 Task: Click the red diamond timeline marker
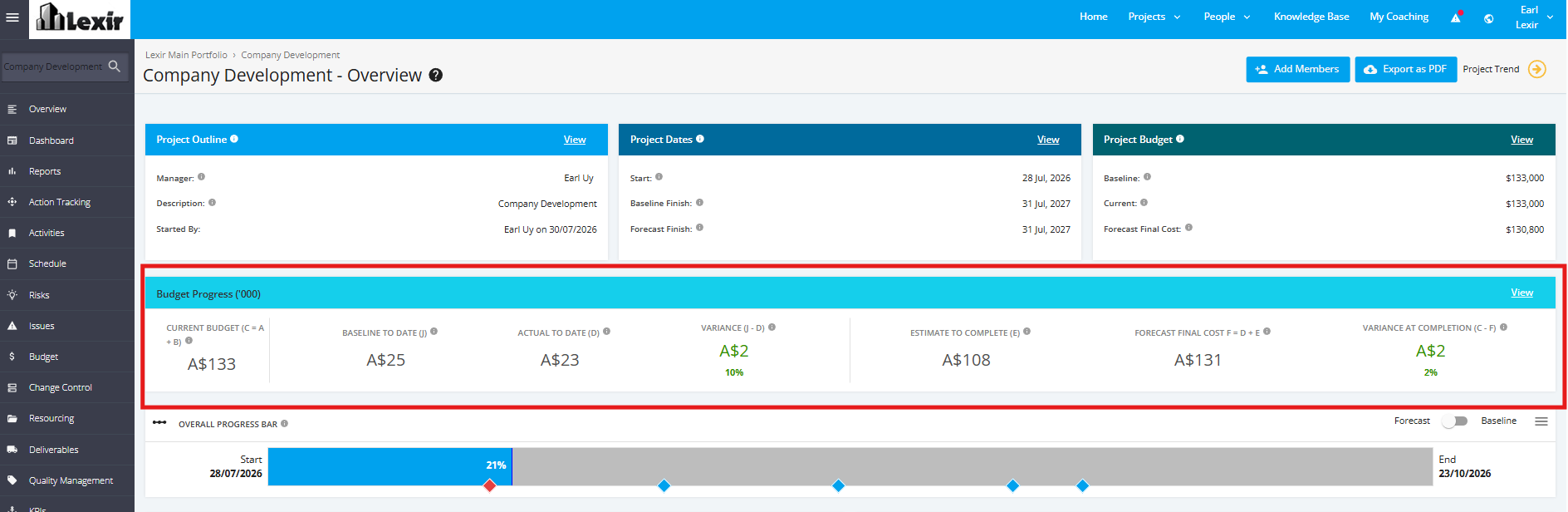tap(490, 485)
